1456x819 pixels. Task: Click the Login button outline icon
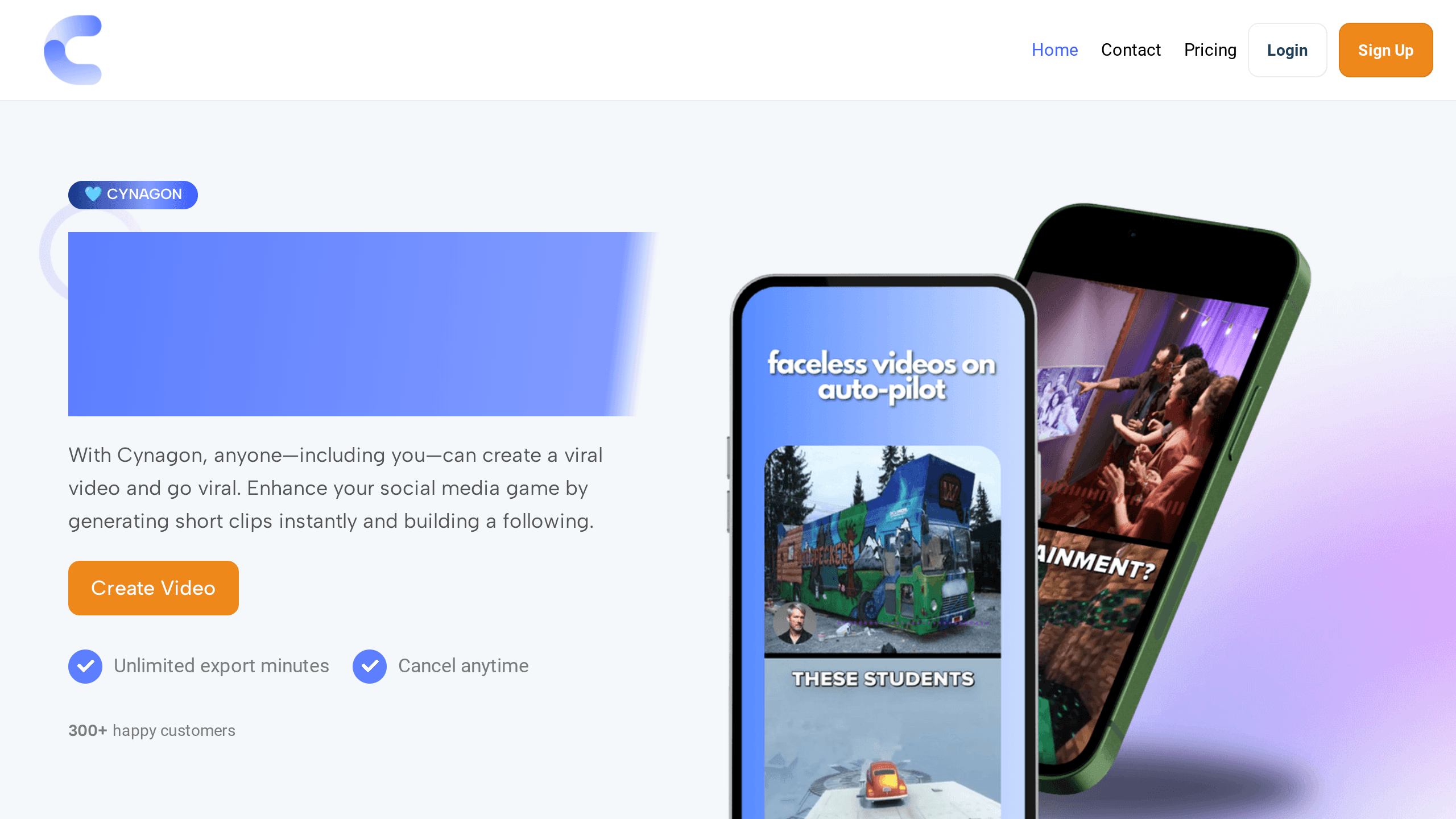pyautogui.click(x=1288, y=50)
